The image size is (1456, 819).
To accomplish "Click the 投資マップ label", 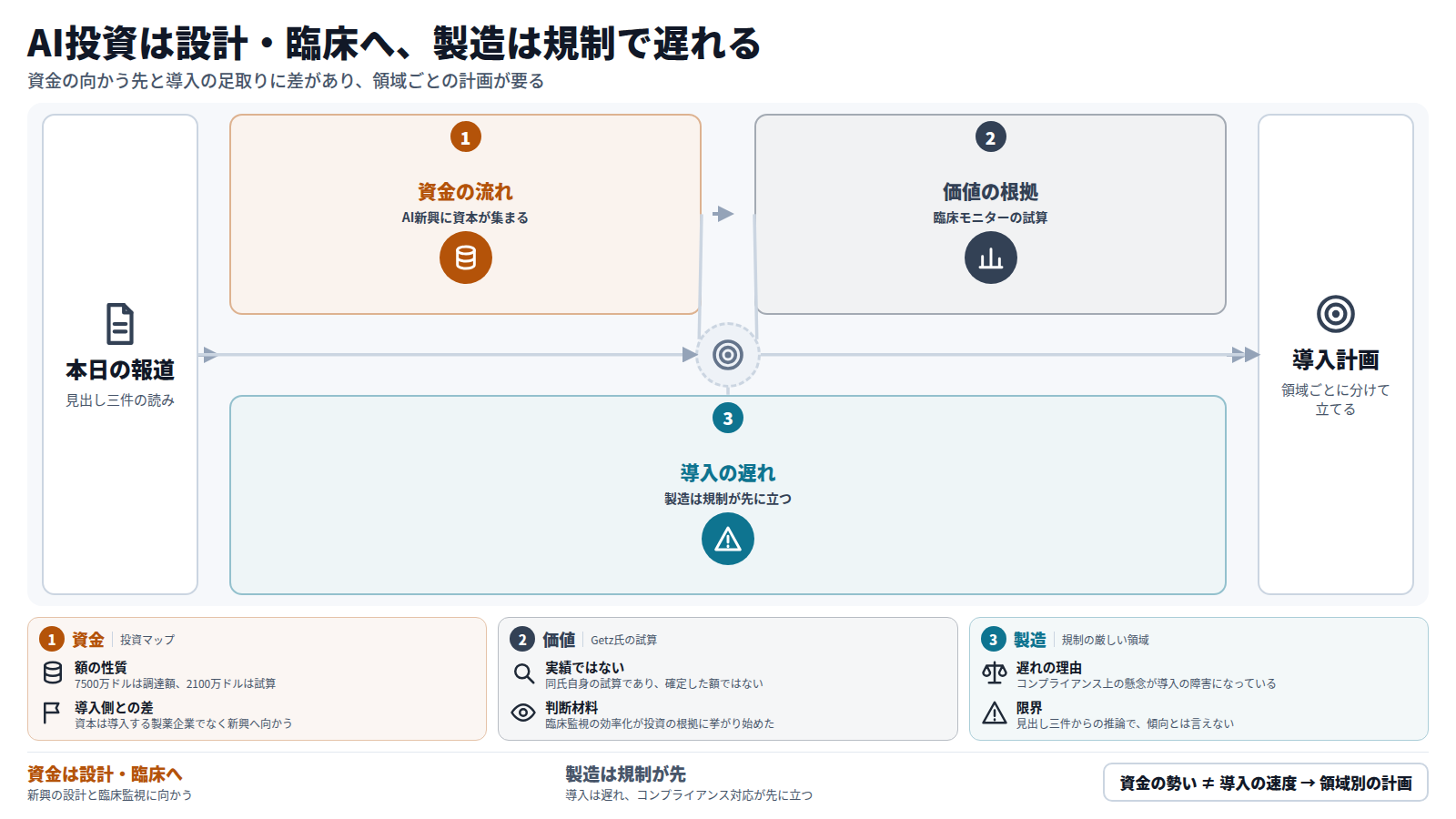I will (147, 640).
